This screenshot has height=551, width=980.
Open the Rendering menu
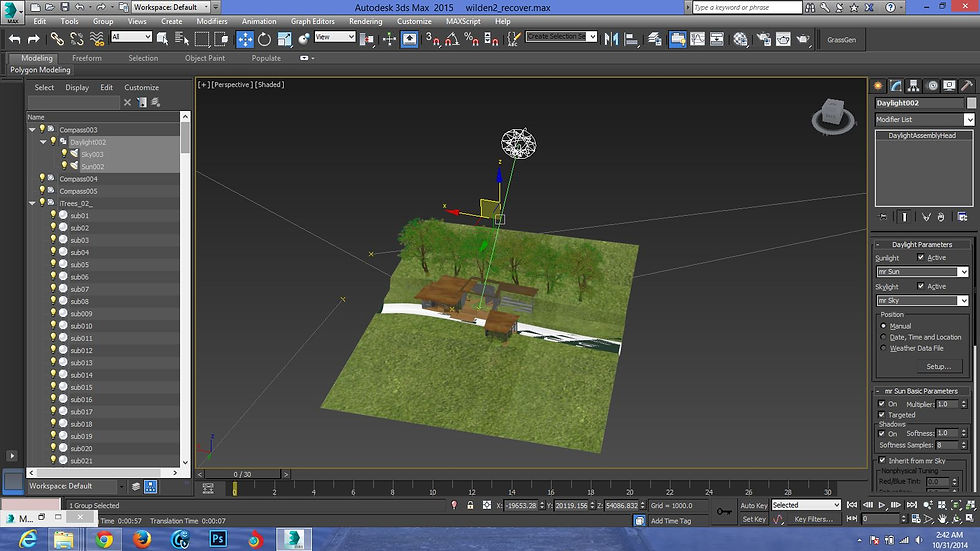(x=365, y=21)
